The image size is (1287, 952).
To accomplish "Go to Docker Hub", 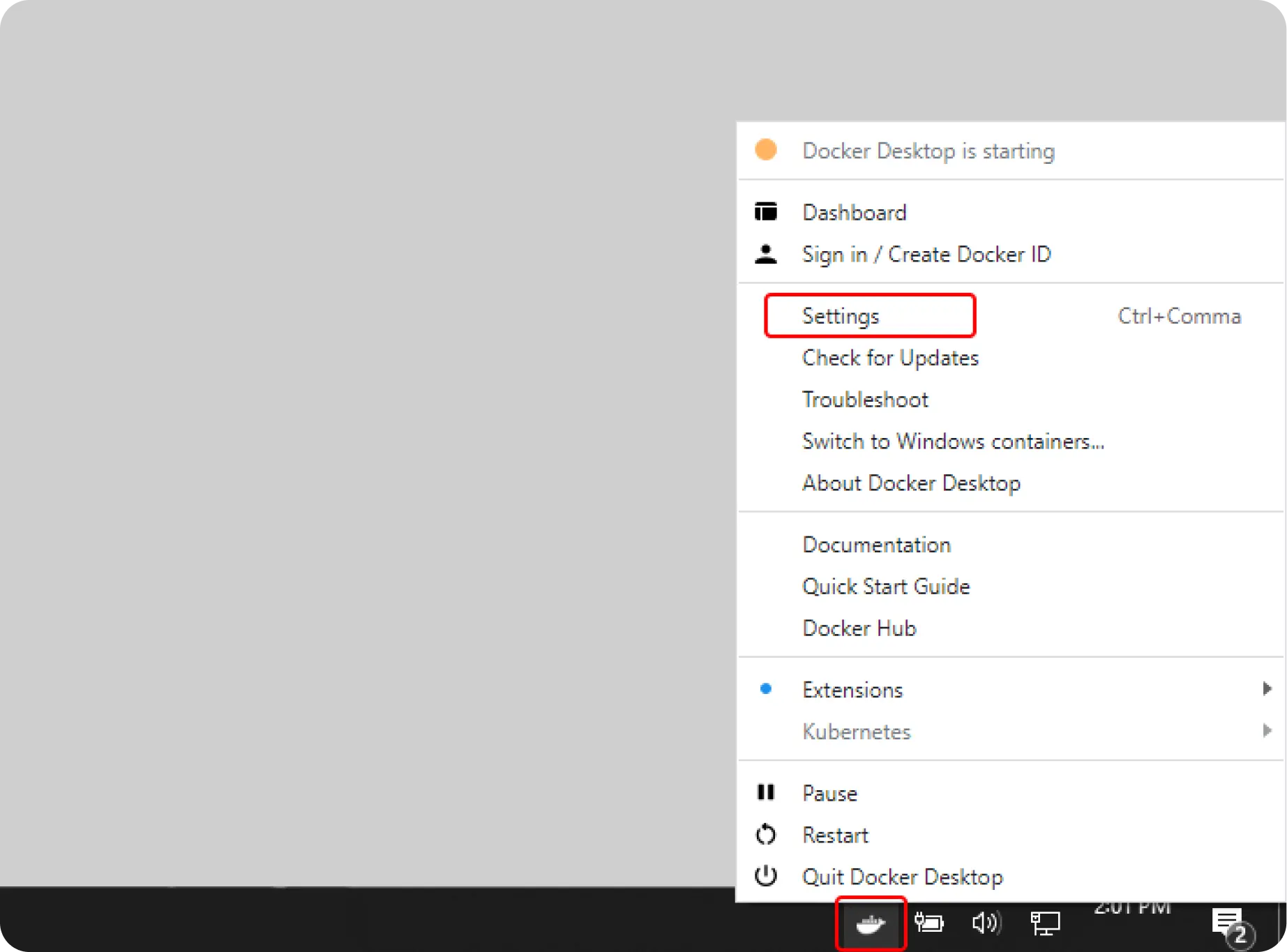I will [859, 628].
